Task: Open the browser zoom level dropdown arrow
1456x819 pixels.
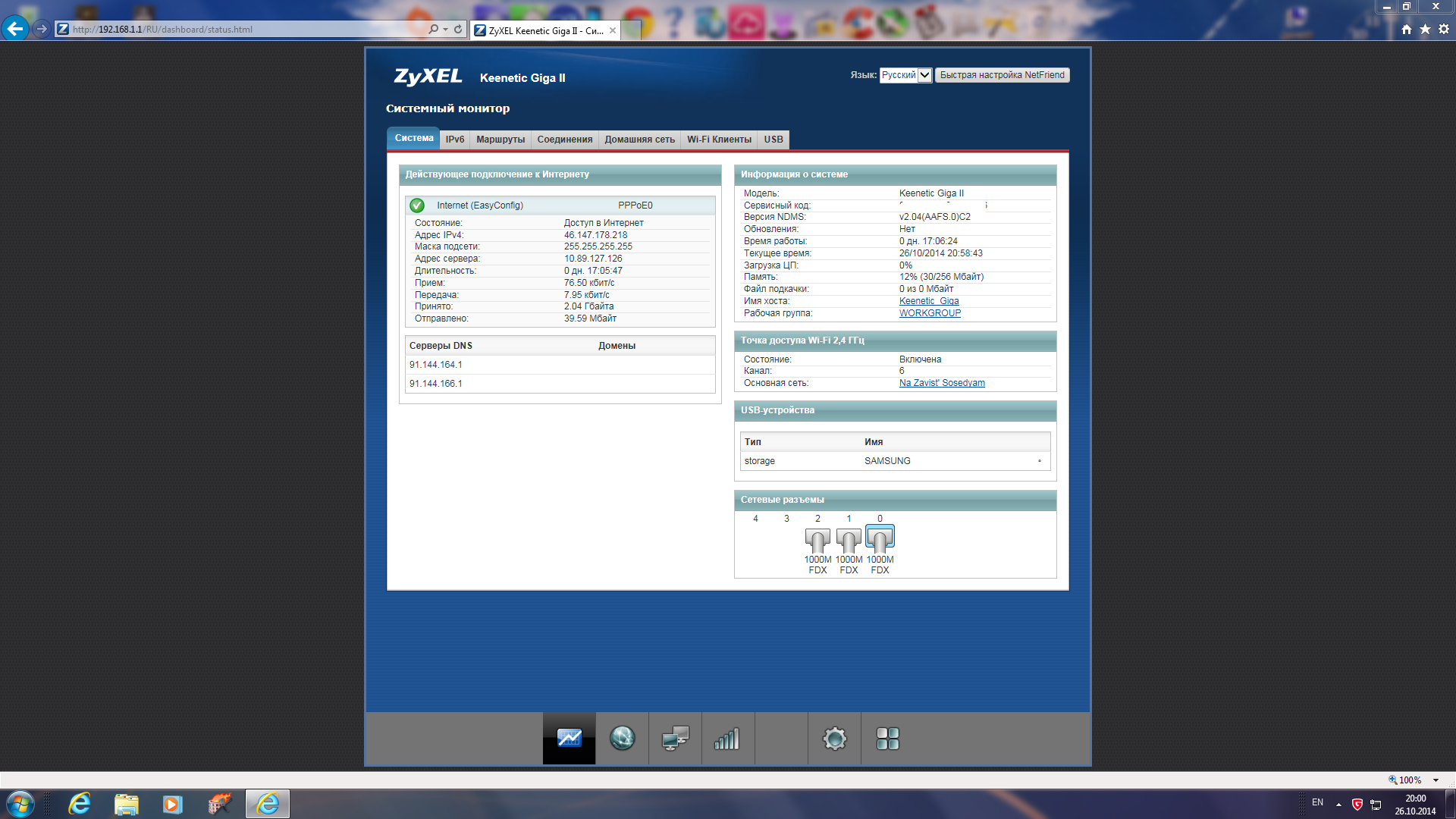Action: click(x=1436, y=780)
